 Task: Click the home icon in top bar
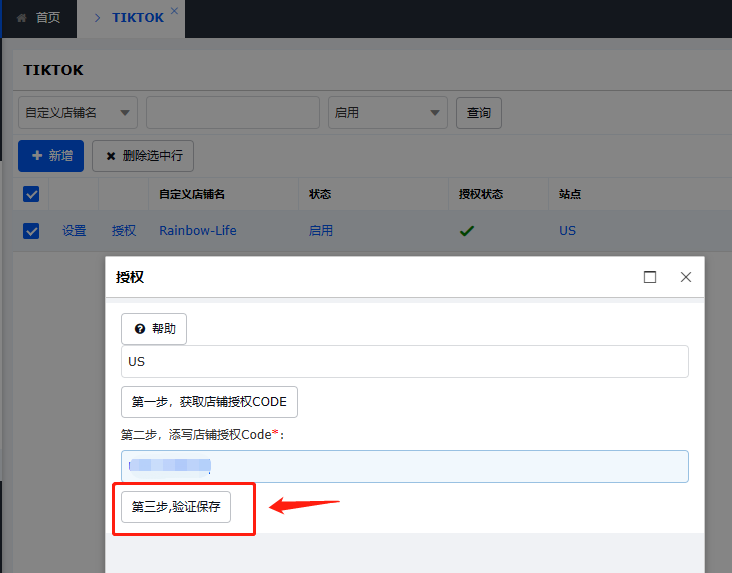(21, 18)
